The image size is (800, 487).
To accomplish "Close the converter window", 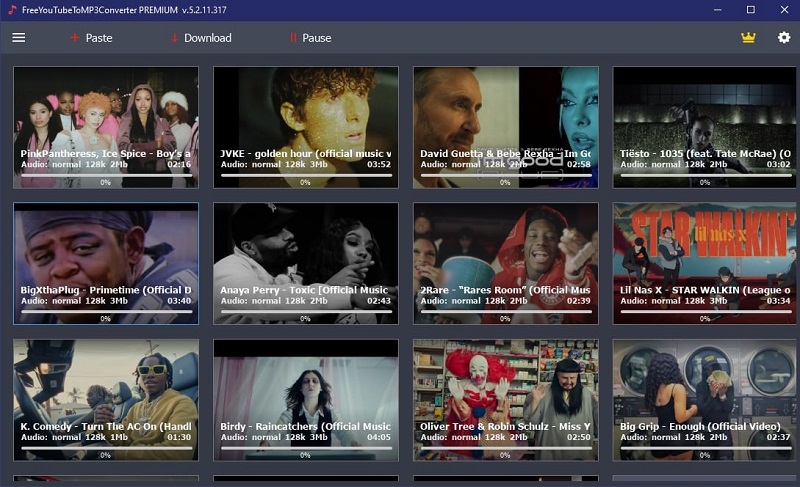I will (784, 10).
